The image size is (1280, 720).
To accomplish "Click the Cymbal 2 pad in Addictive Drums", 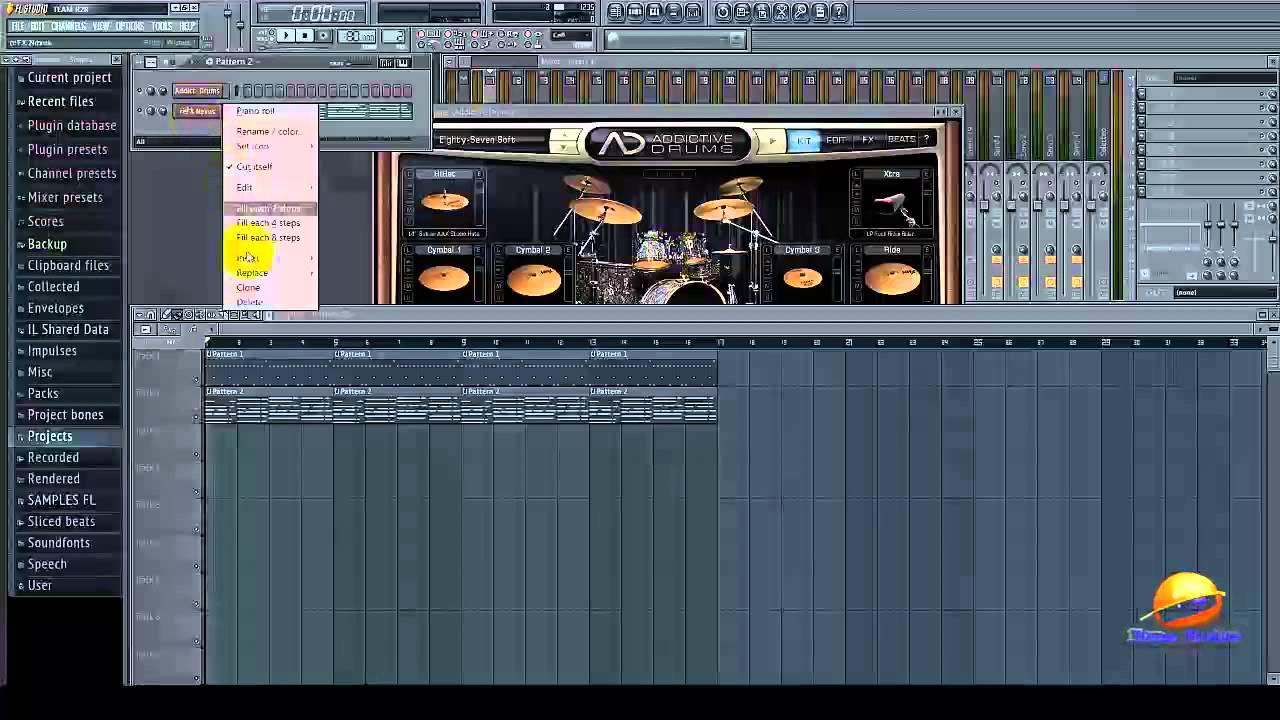I will pos(533,276).
